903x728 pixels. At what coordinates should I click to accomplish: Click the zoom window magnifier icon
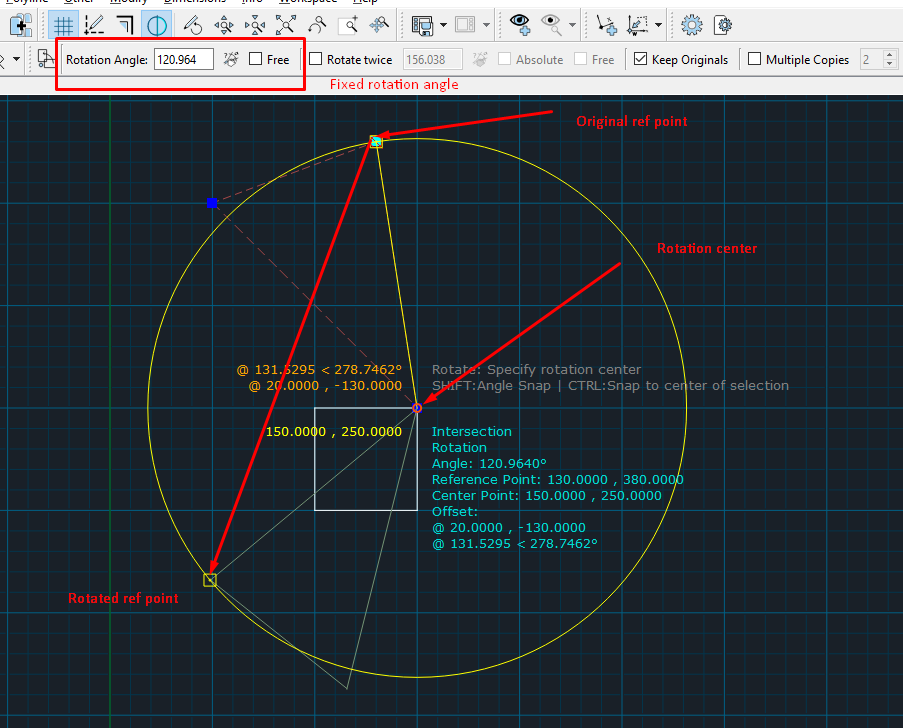pos(348,25)
